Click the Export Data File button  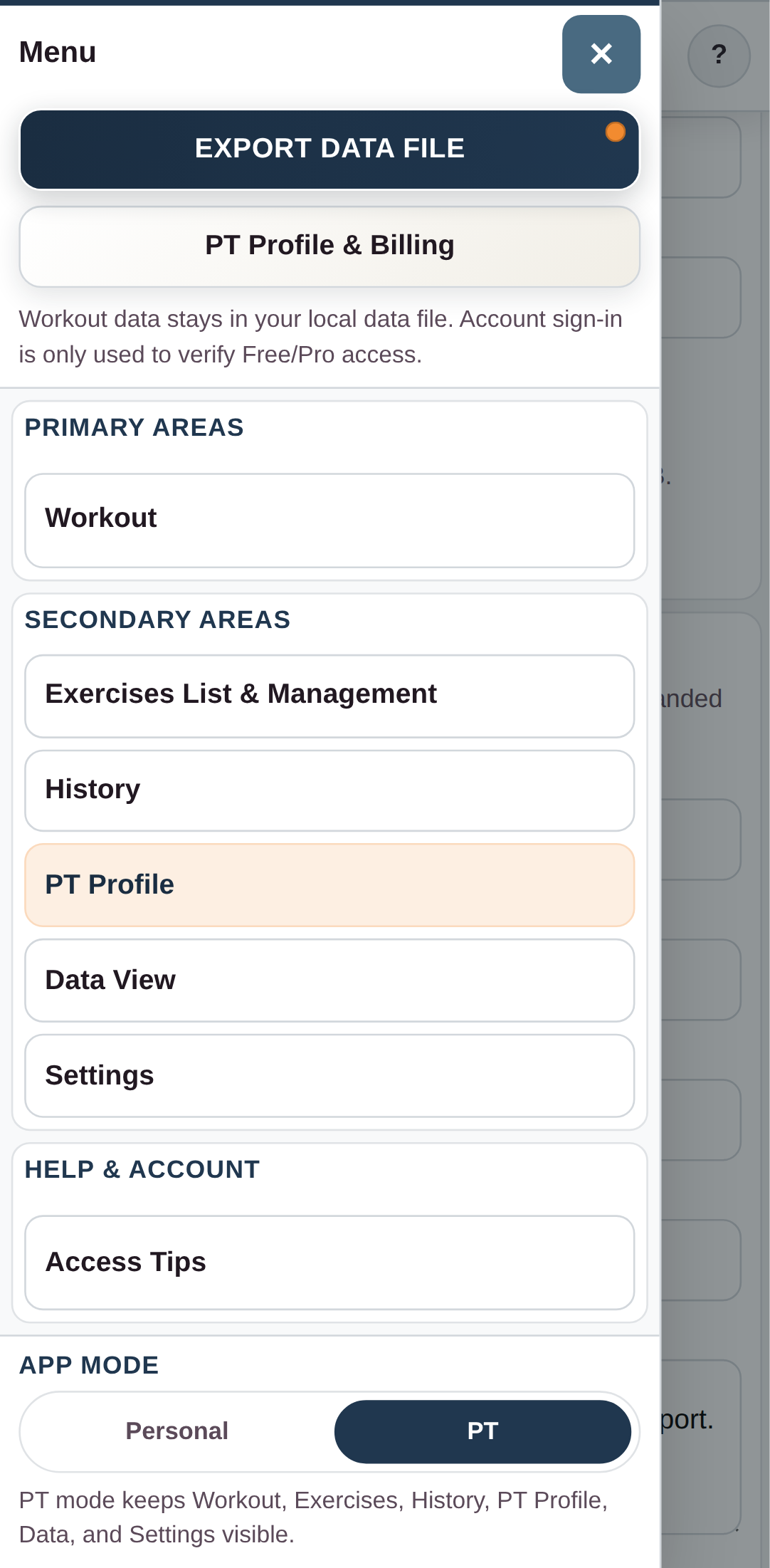(x=329, y=148)
